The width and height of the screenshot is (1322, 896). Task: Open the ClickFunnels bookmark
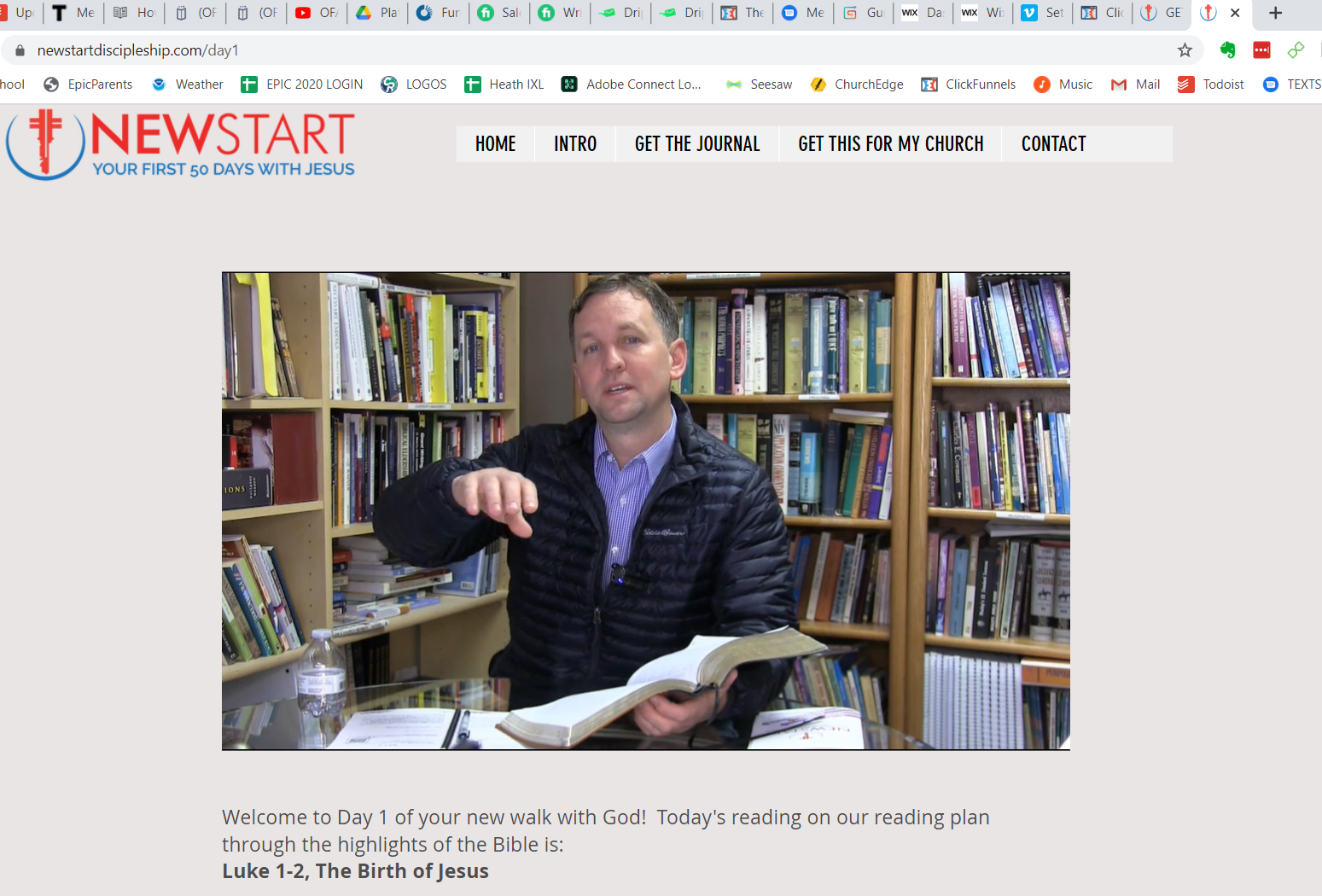[969, 84]
